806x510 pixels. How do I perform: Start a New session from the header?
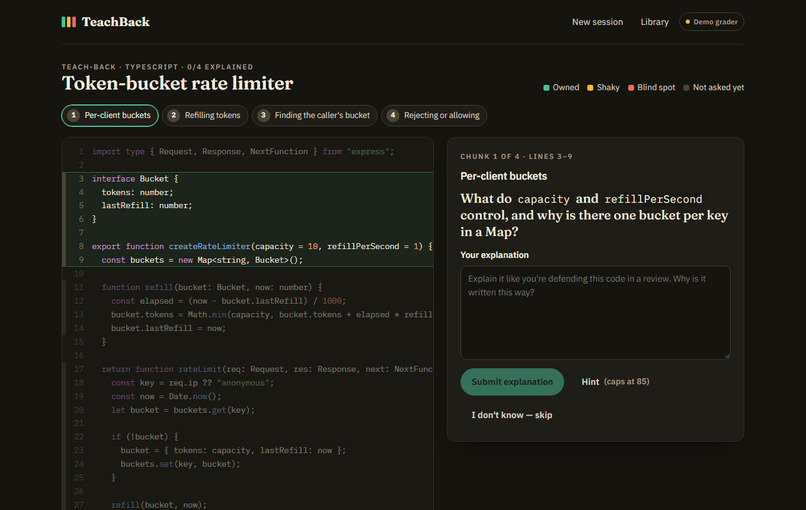(597, 22)
